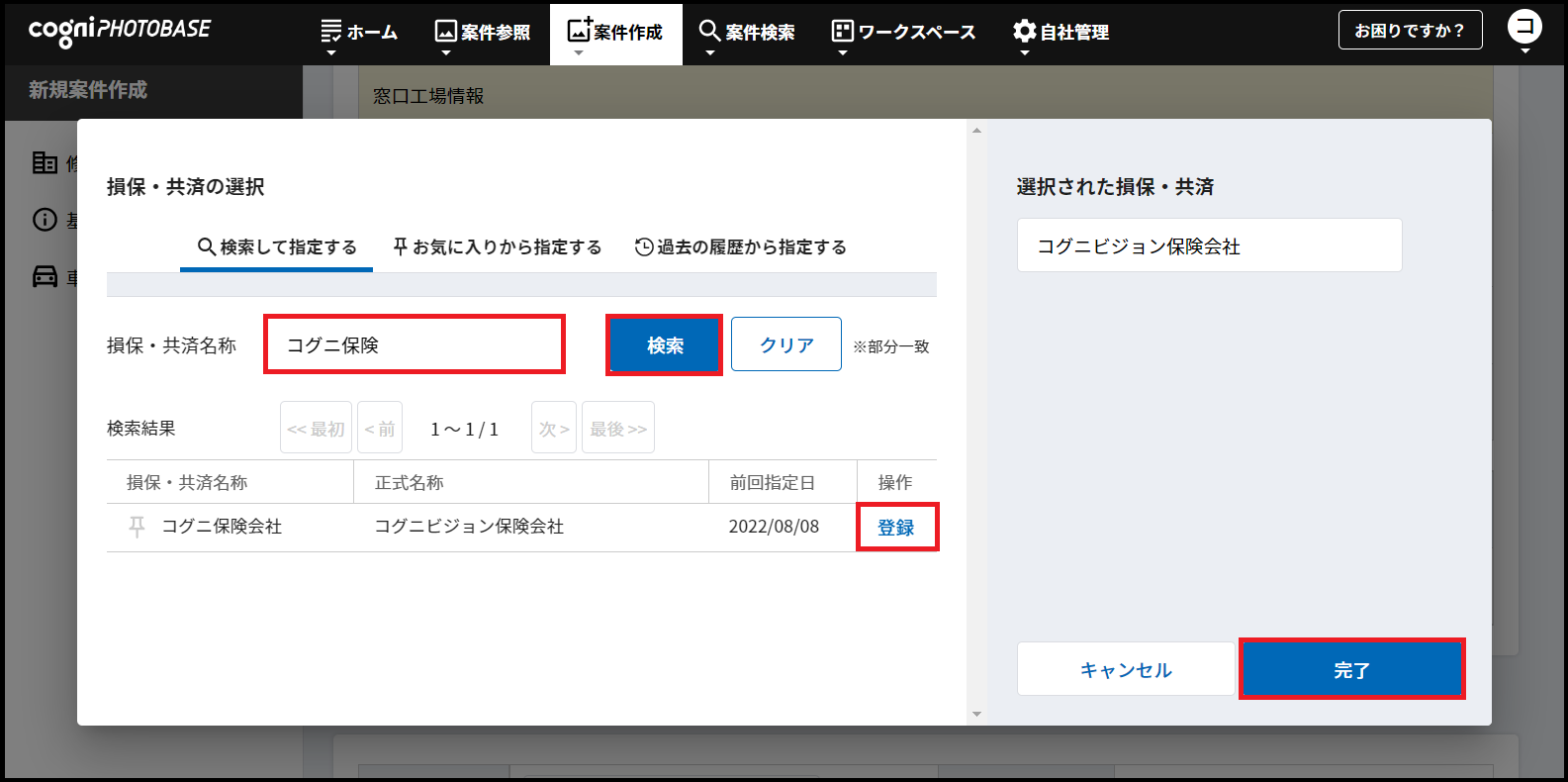Click the 正式名称 cell コグニビジョン保険会社

click(x=469, y=527)
